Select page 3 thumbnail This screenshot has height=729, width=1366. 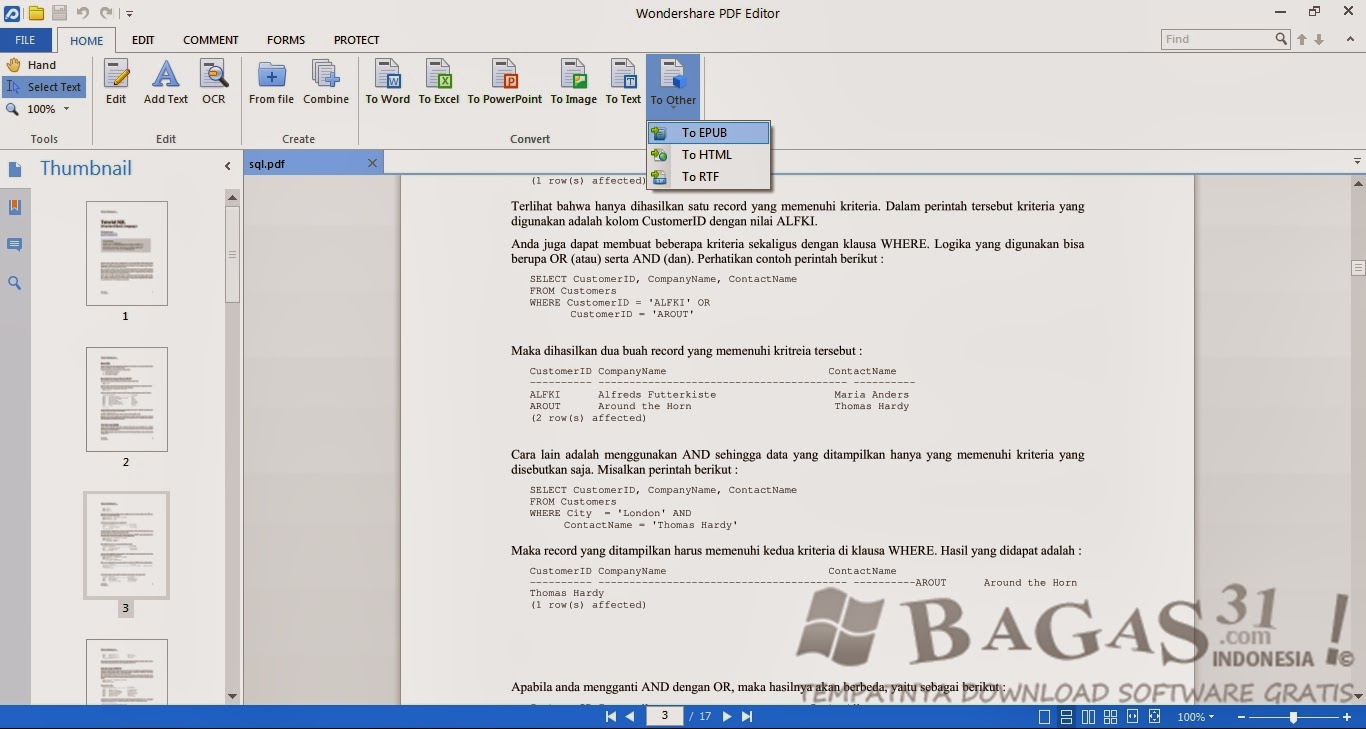point(126,545)
